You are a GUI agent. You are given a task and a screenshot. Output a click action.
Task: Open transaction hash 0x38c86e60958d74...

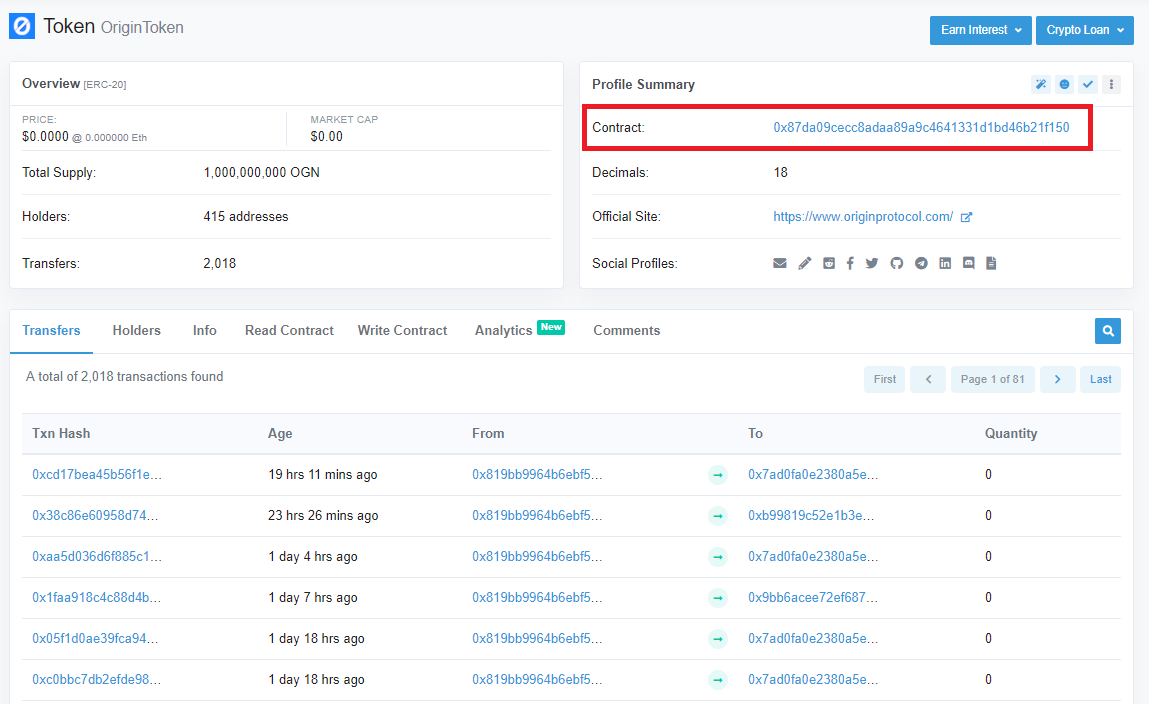click(x=95, y=516)
